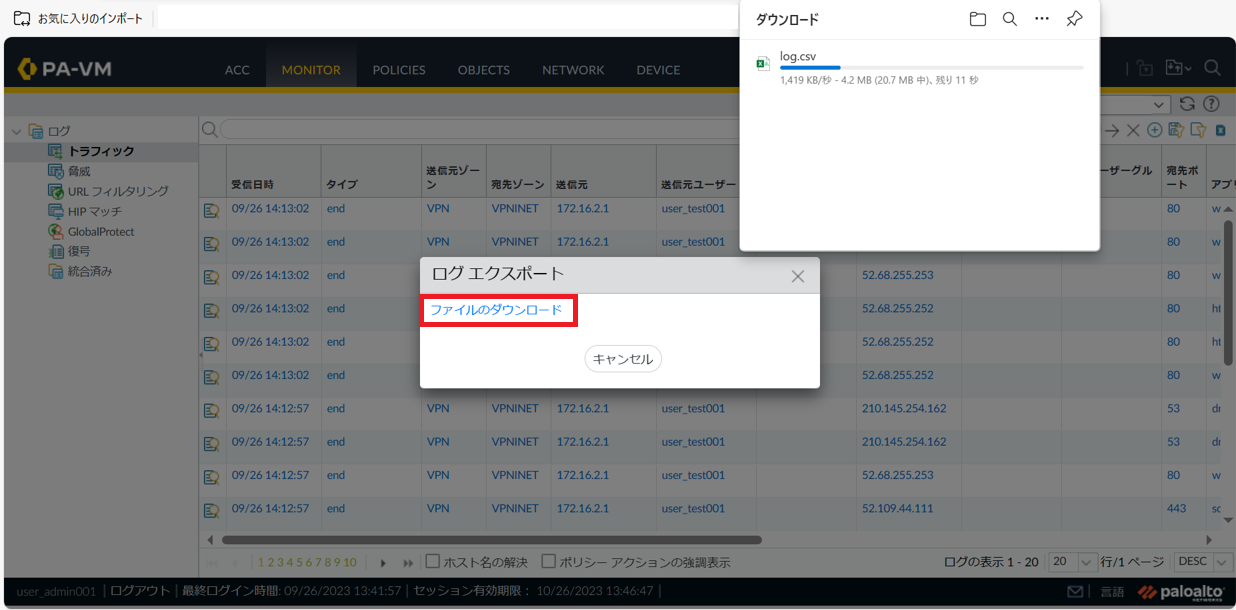
Task: Select 統合済み in the log tree
Action: [x=89, y=271]
